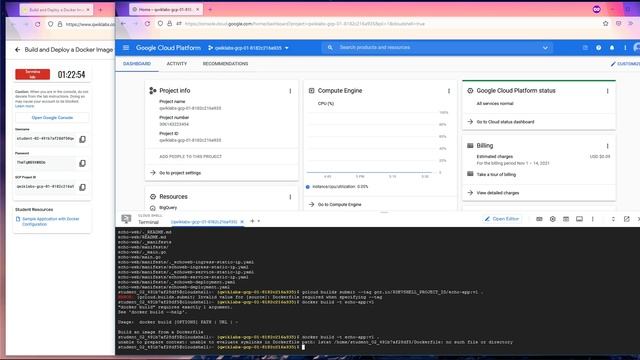The image size is (640, 360).
Task: Click ADD PEOPLE TO THIS PROJECT
Action: point(191,156)
